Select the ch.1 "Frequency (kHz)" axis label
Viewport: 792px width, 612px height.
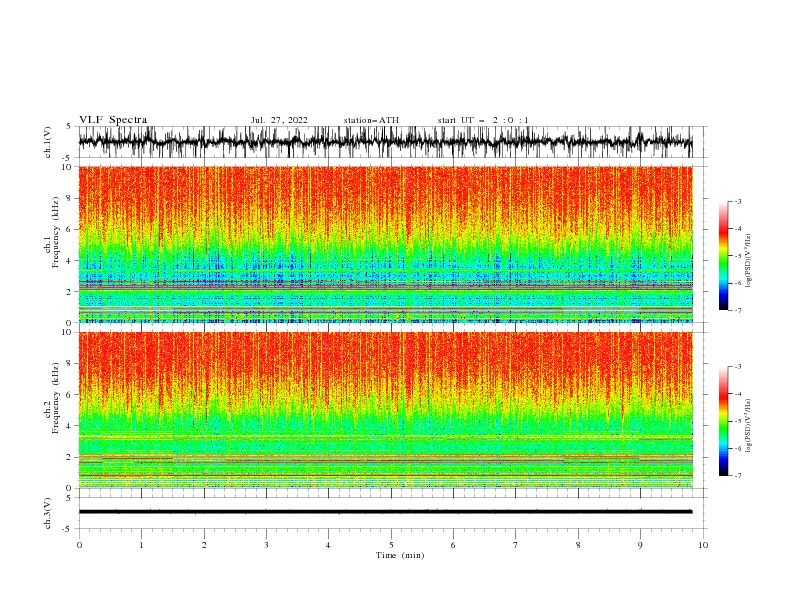point(55,232)
